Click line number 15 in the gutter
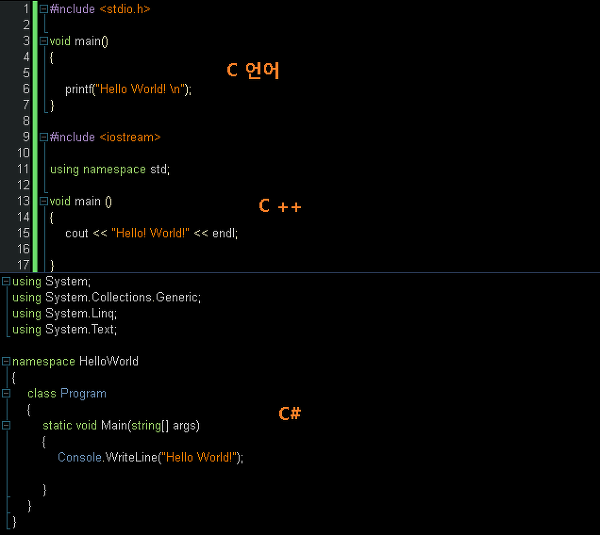This screenshot has height=535, width=600. [23, 233]
